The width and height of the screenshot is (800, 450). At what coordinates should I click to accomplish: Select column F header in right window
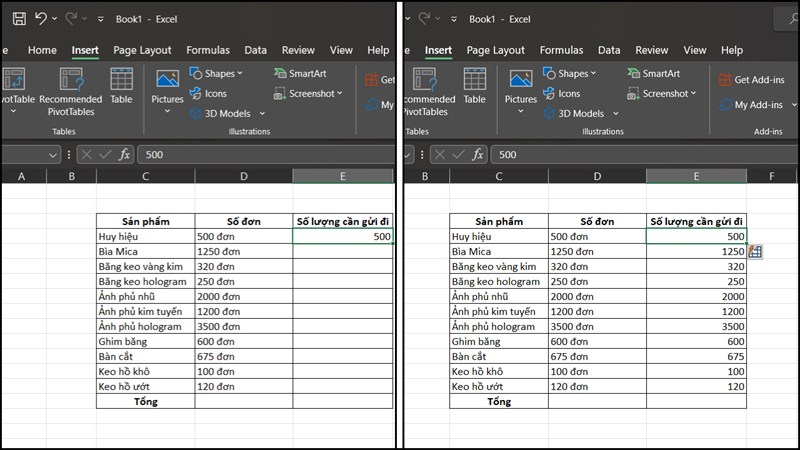coord(771,176)
